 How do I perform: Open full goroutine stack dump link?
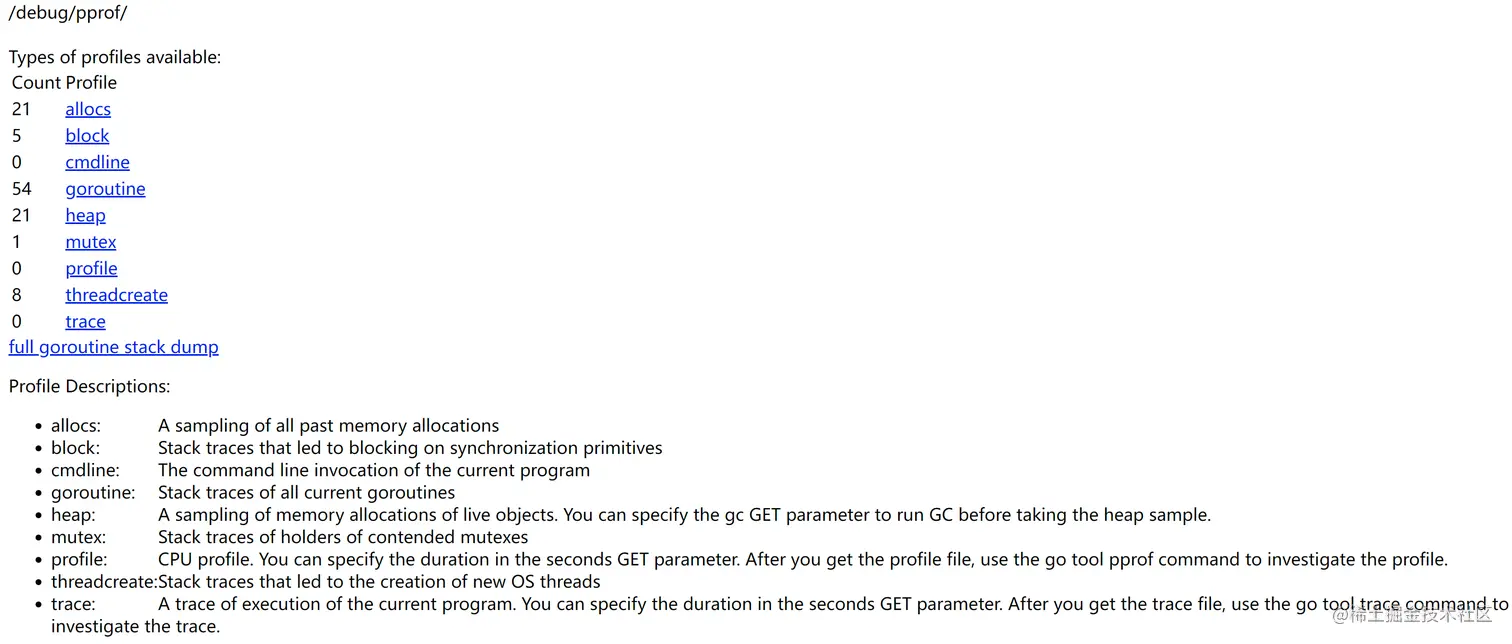pos(113,347)
